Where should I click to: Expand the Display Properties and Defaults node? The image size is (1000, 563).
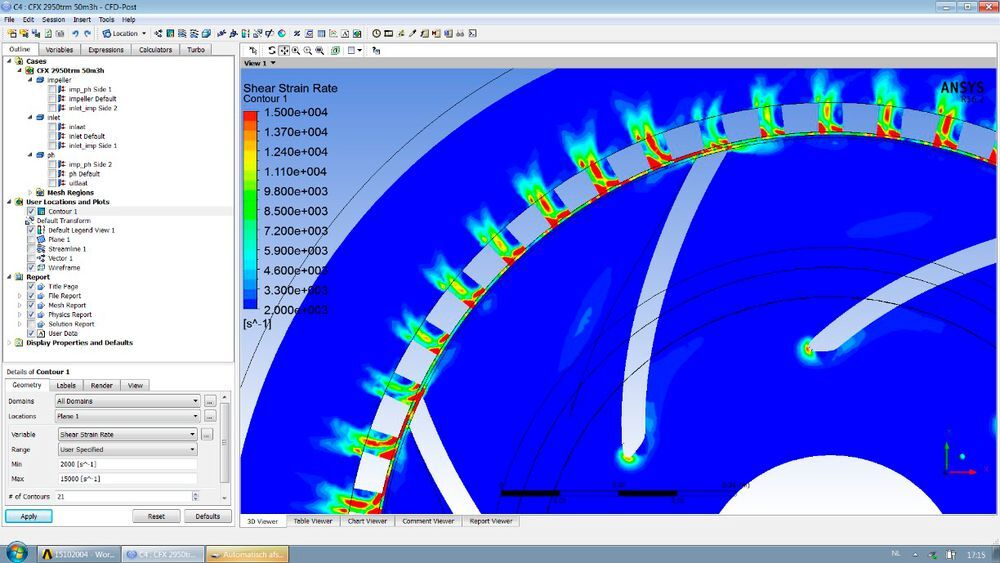[x=10, y=343]
